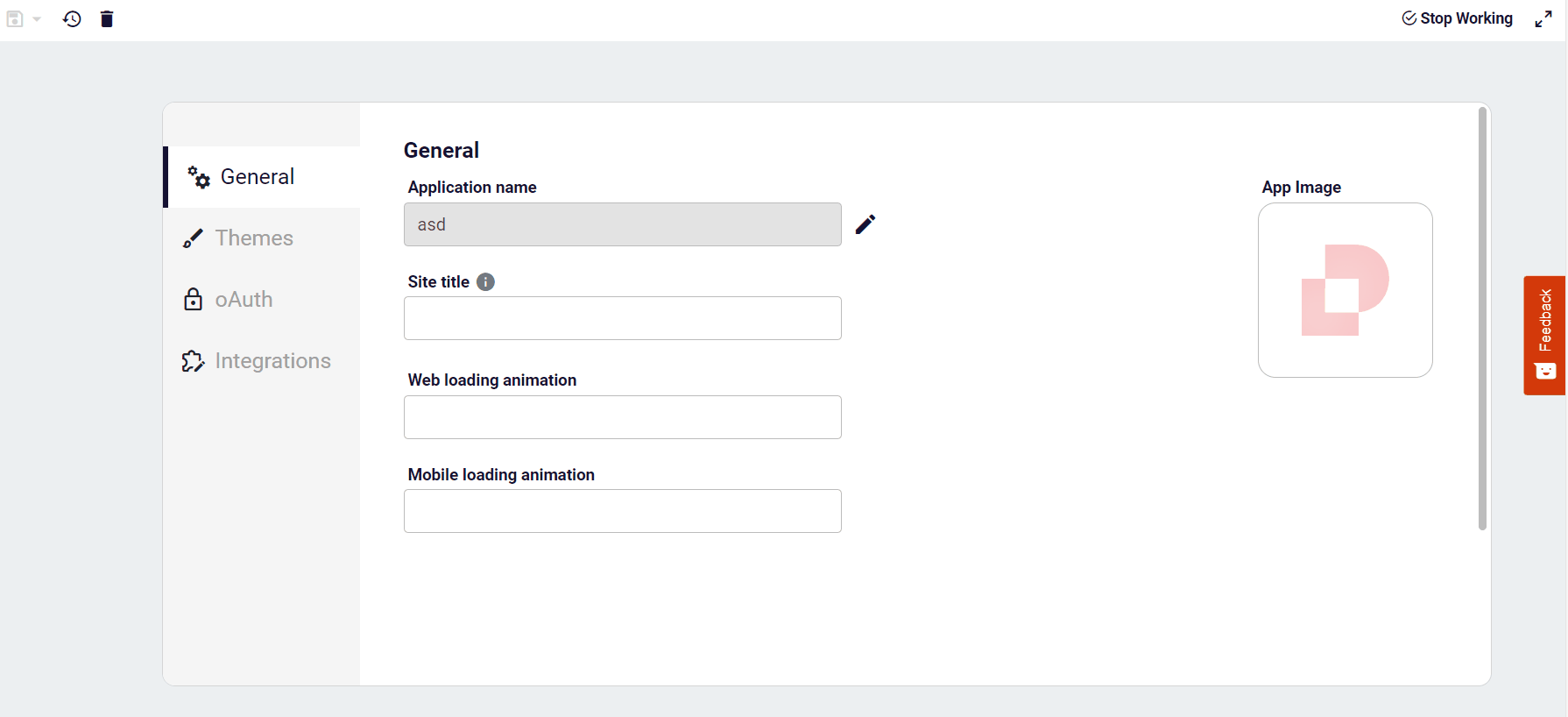Switch to the oAuth tab

pos(244,300)
